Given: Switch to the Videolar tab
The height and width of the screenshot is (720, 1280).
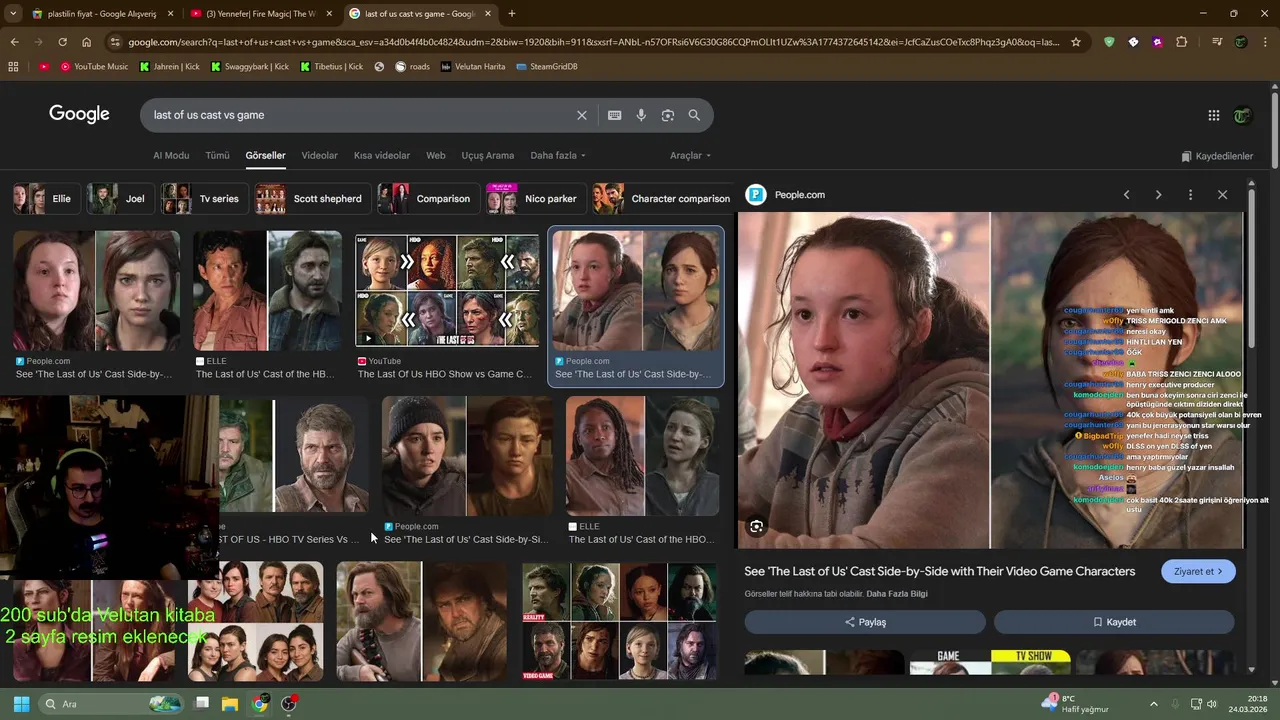Looking at the screenshot, I should (x=320, y=156).
